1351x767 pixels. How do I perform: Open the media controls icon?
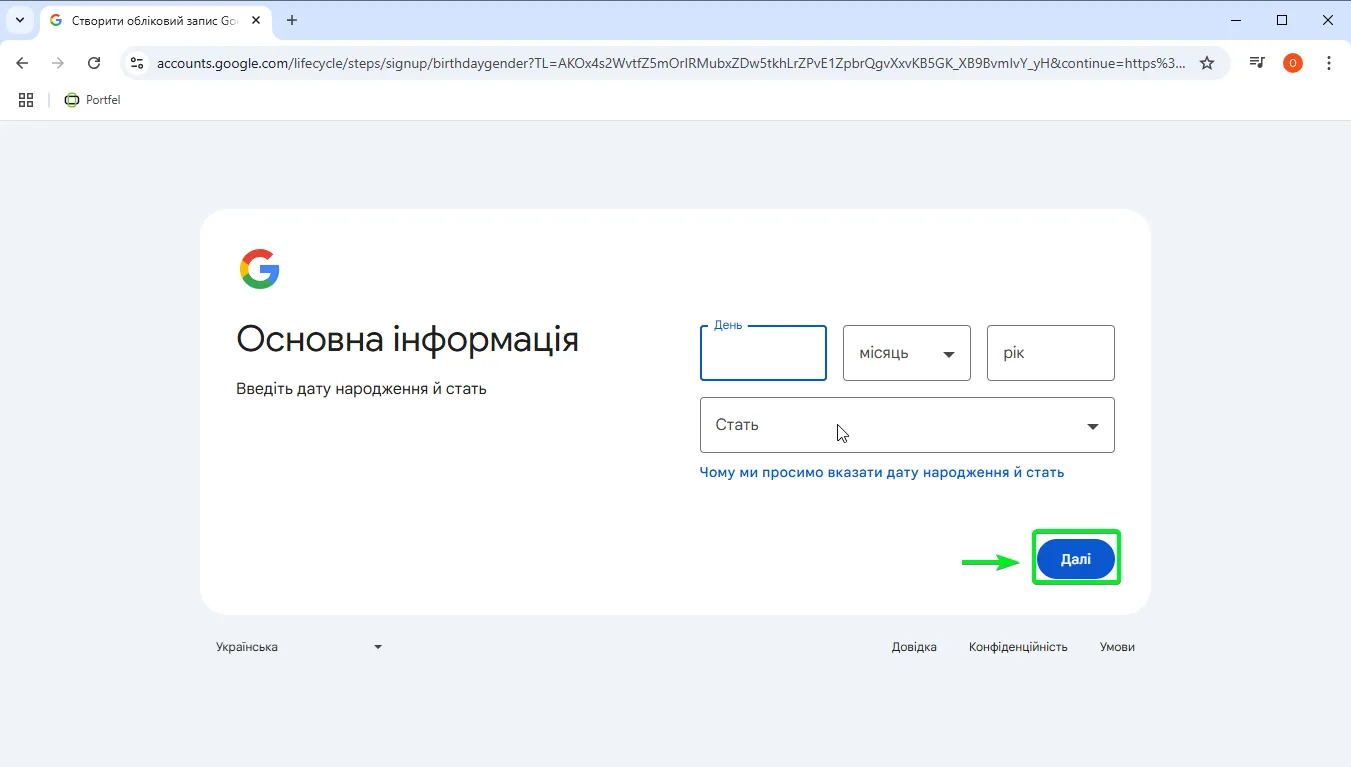(1257, 63)
